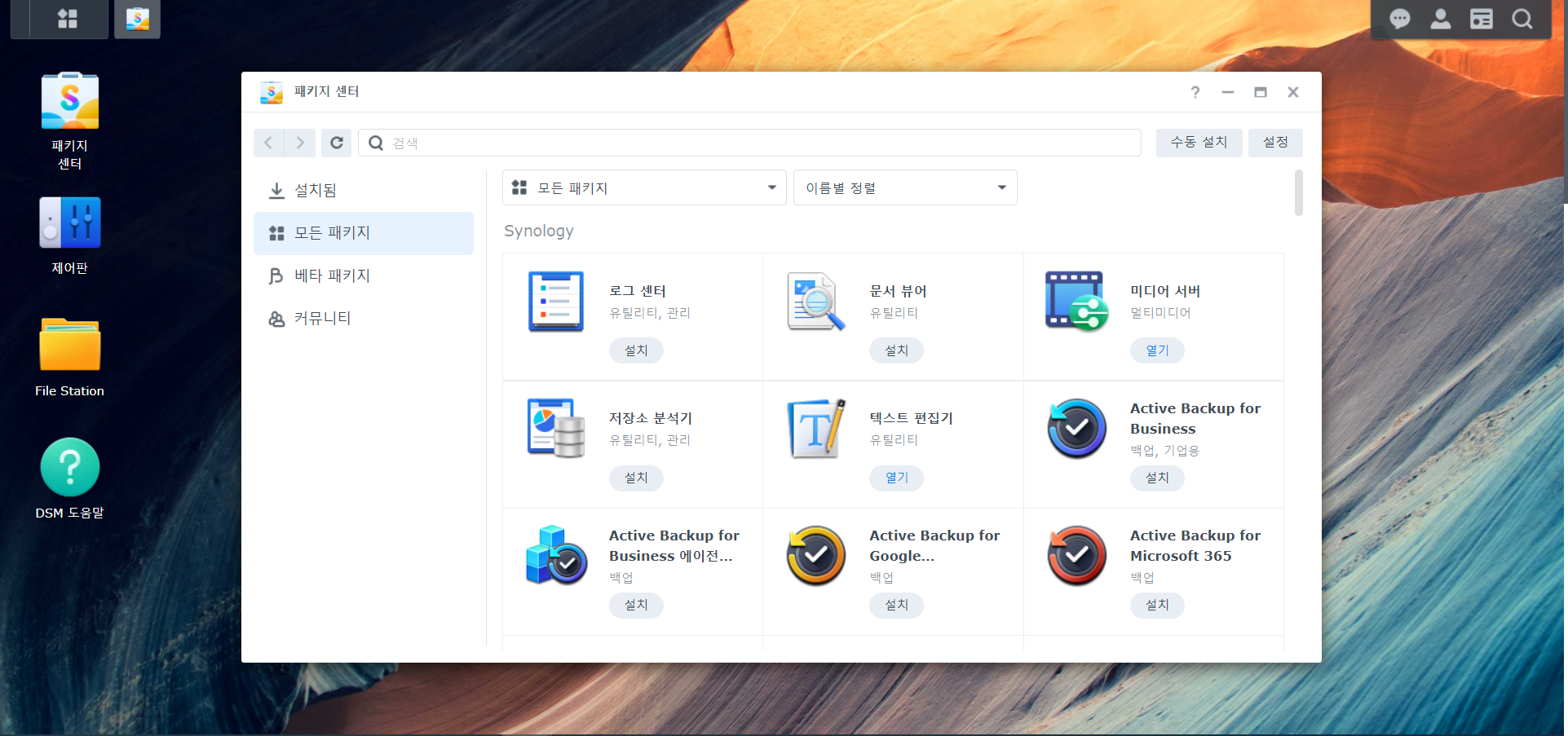1568x736 pixels.
Task: Minimize the 패키지 센터 window
Action: 1228,92
